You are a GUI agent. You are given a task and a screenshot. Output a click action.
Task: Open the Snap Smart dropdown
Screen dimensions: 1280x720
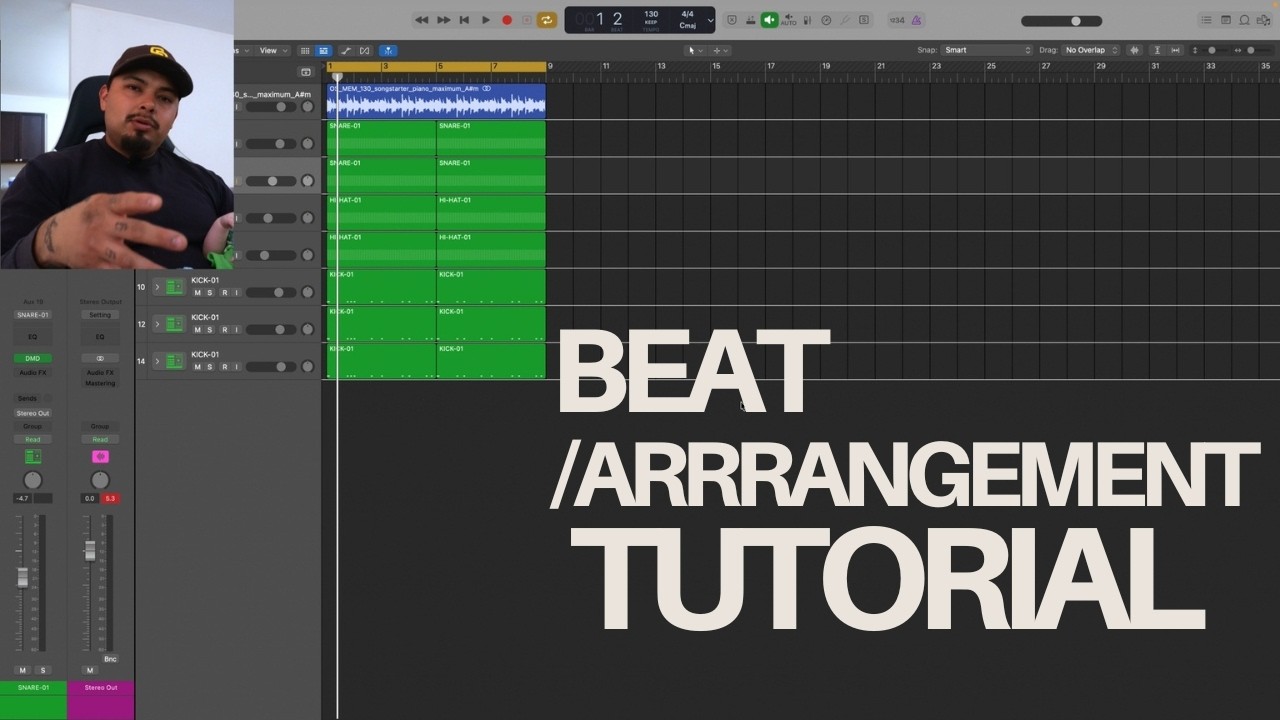click(x=987, y=50)
